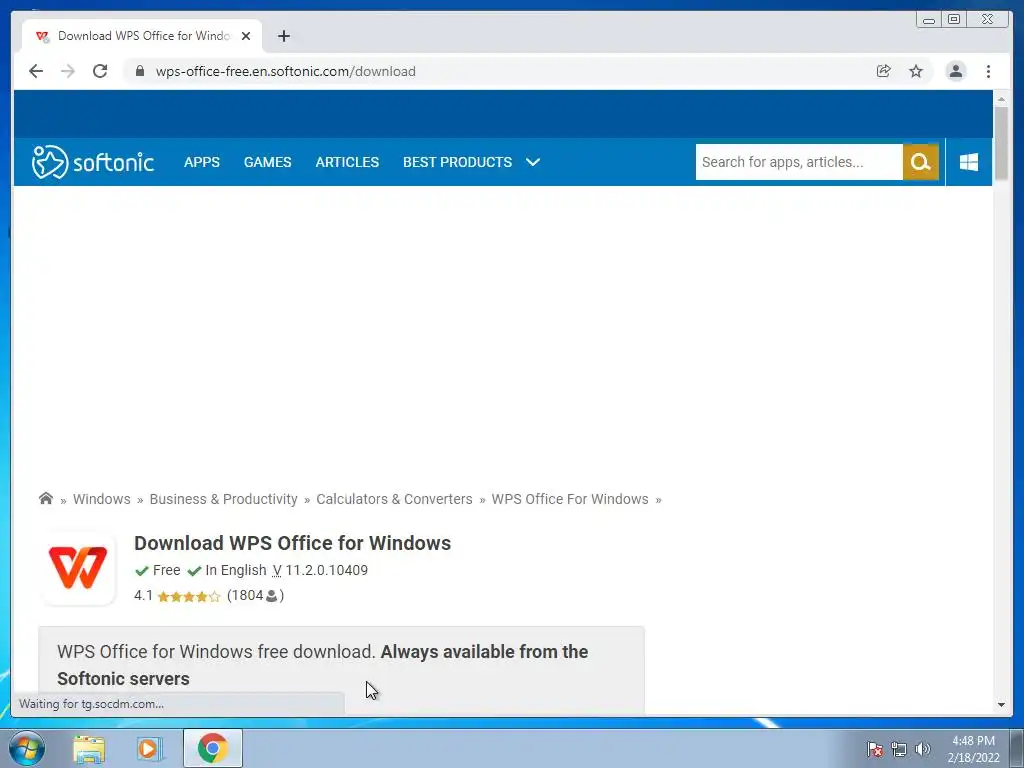Bookmark this page with the star
Screen dimensions: 1024x768
click(x=916, y=71)
